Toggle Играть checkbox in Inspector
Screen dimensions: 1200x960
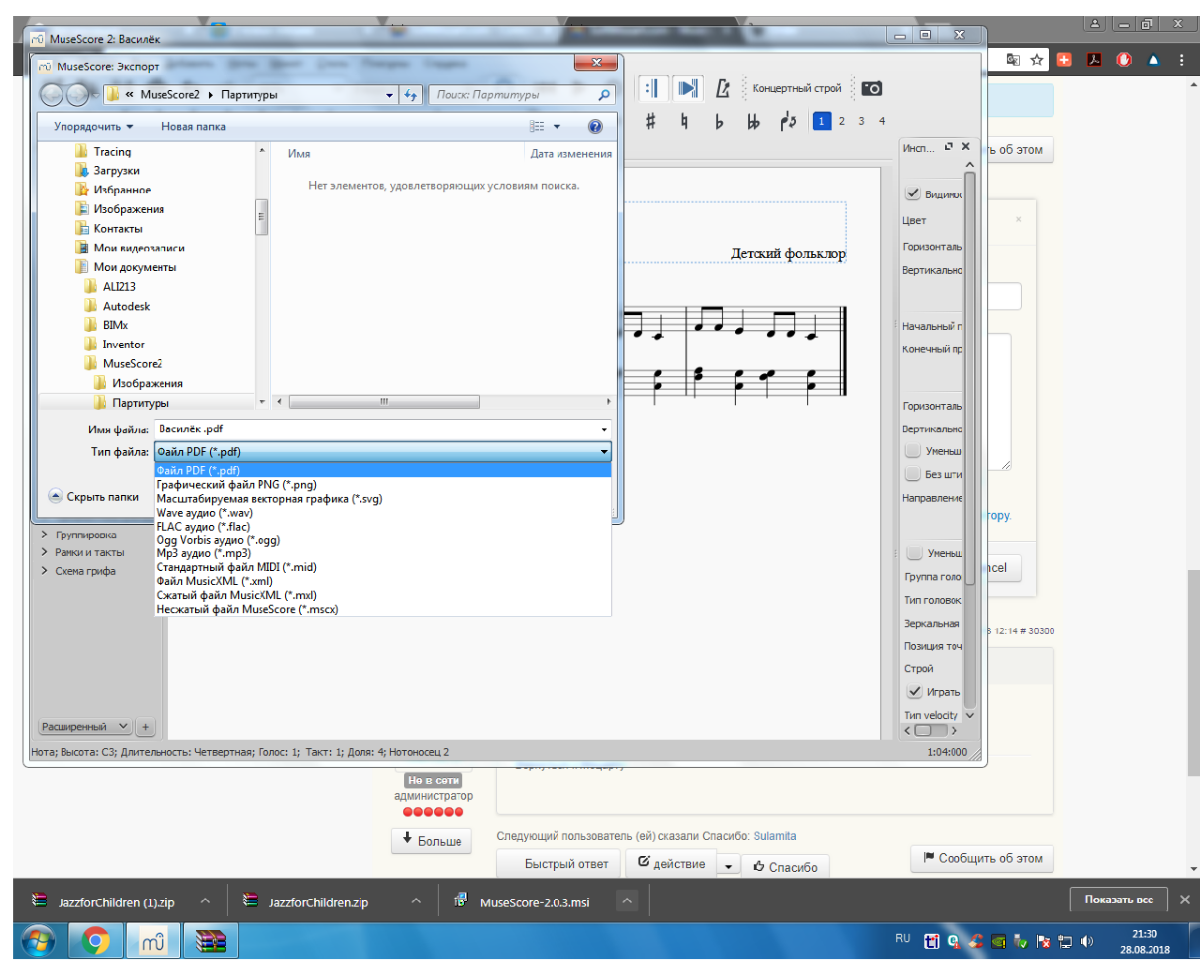click(914, 691)
